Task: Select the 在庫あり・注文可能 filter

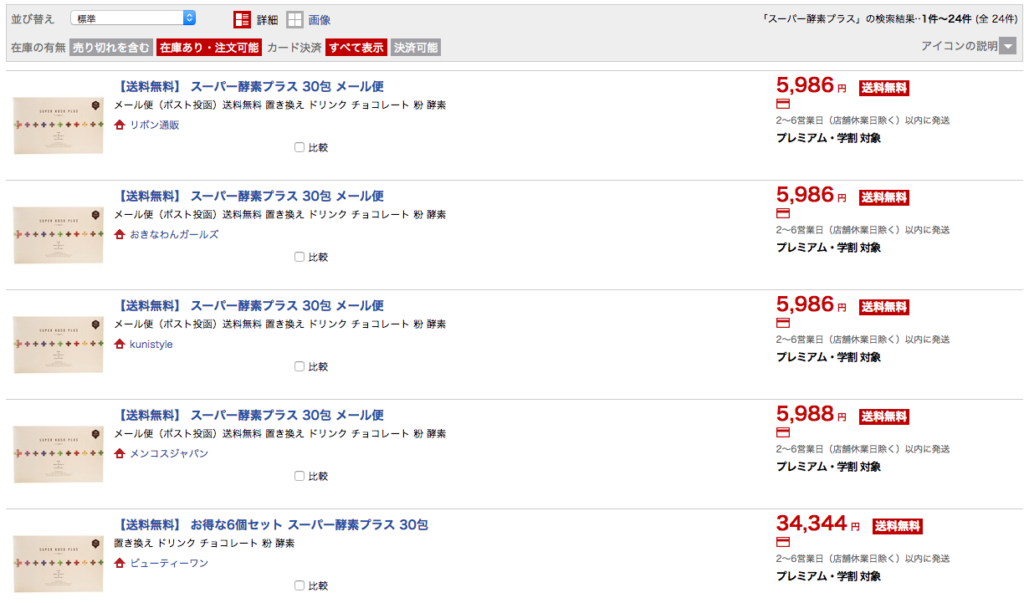Action: [208, 47]
